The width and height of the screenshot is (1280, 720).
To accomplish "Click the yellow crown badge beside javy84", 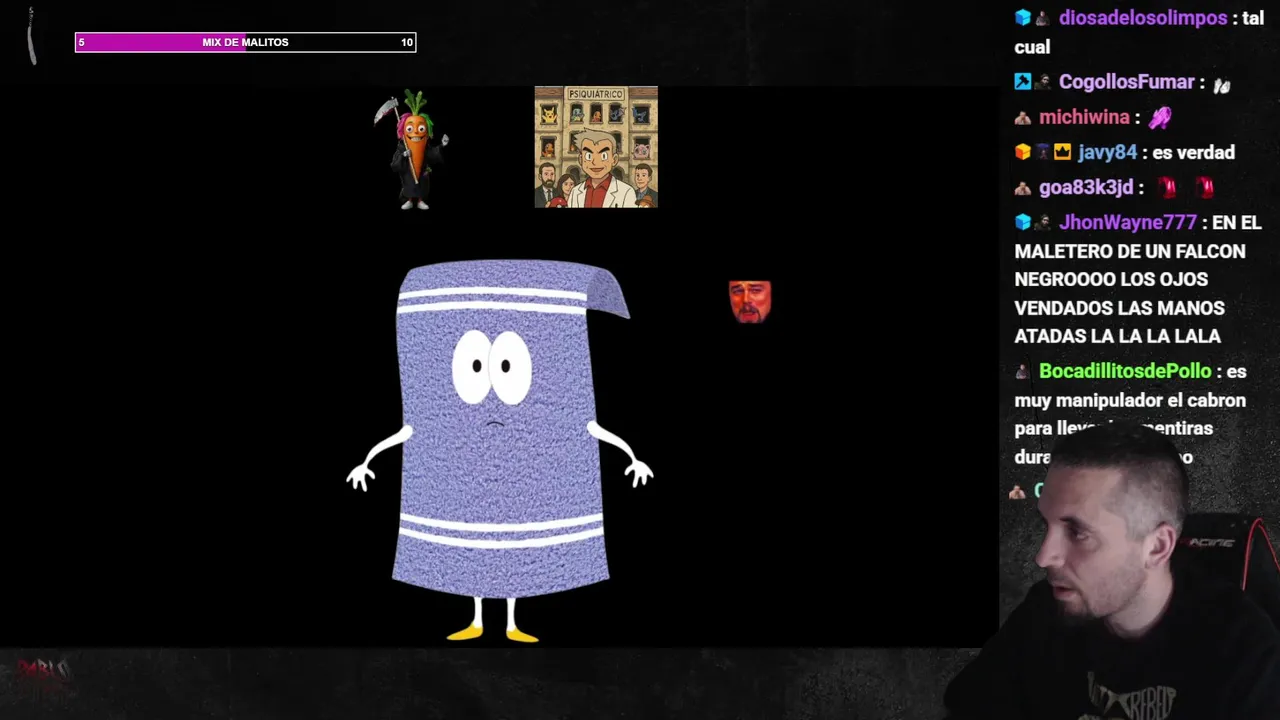I will pos(1062,152).
